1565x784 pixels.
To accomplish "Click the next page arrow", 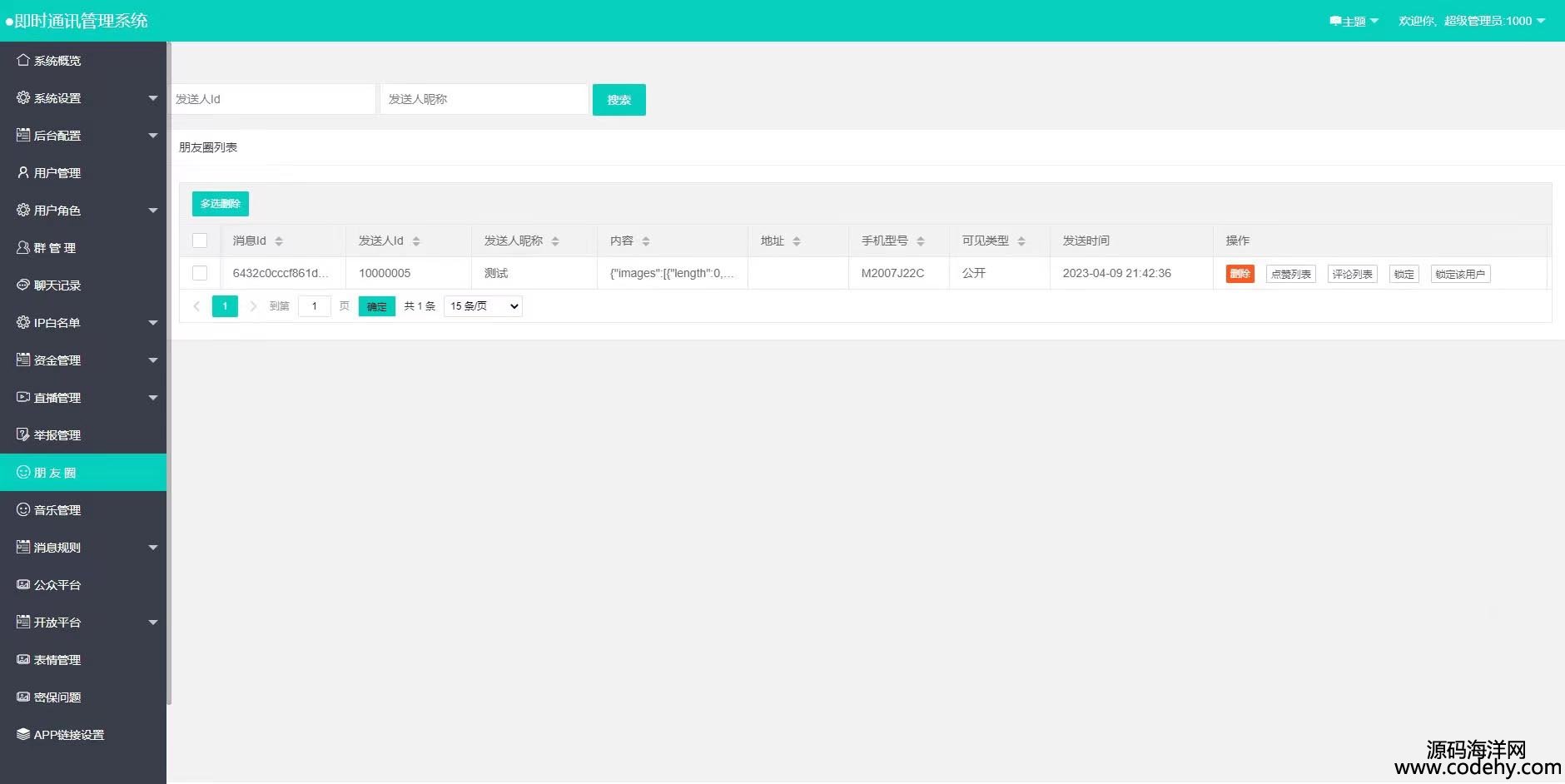I will pyautogui.click(x=253, y=306).
